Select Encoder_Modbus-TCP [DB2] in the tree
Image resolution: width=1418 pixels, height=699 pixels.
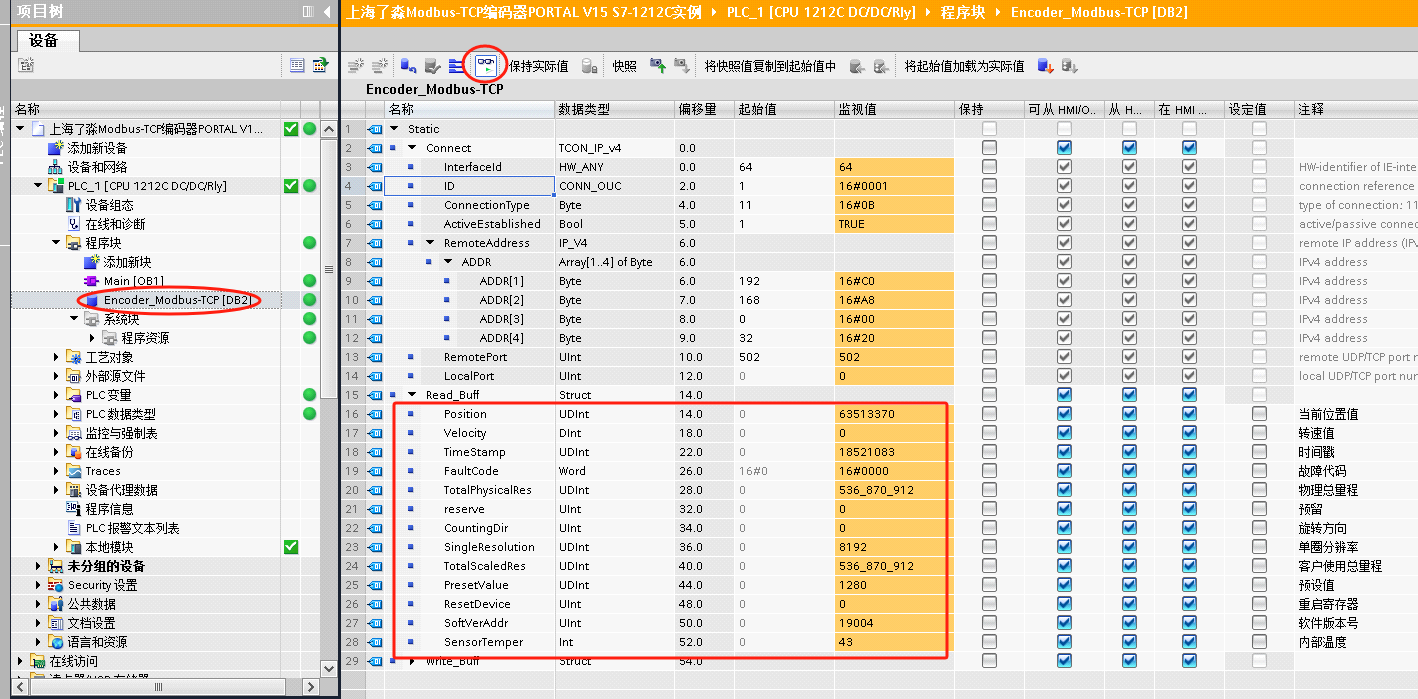(x=177, y=300)
